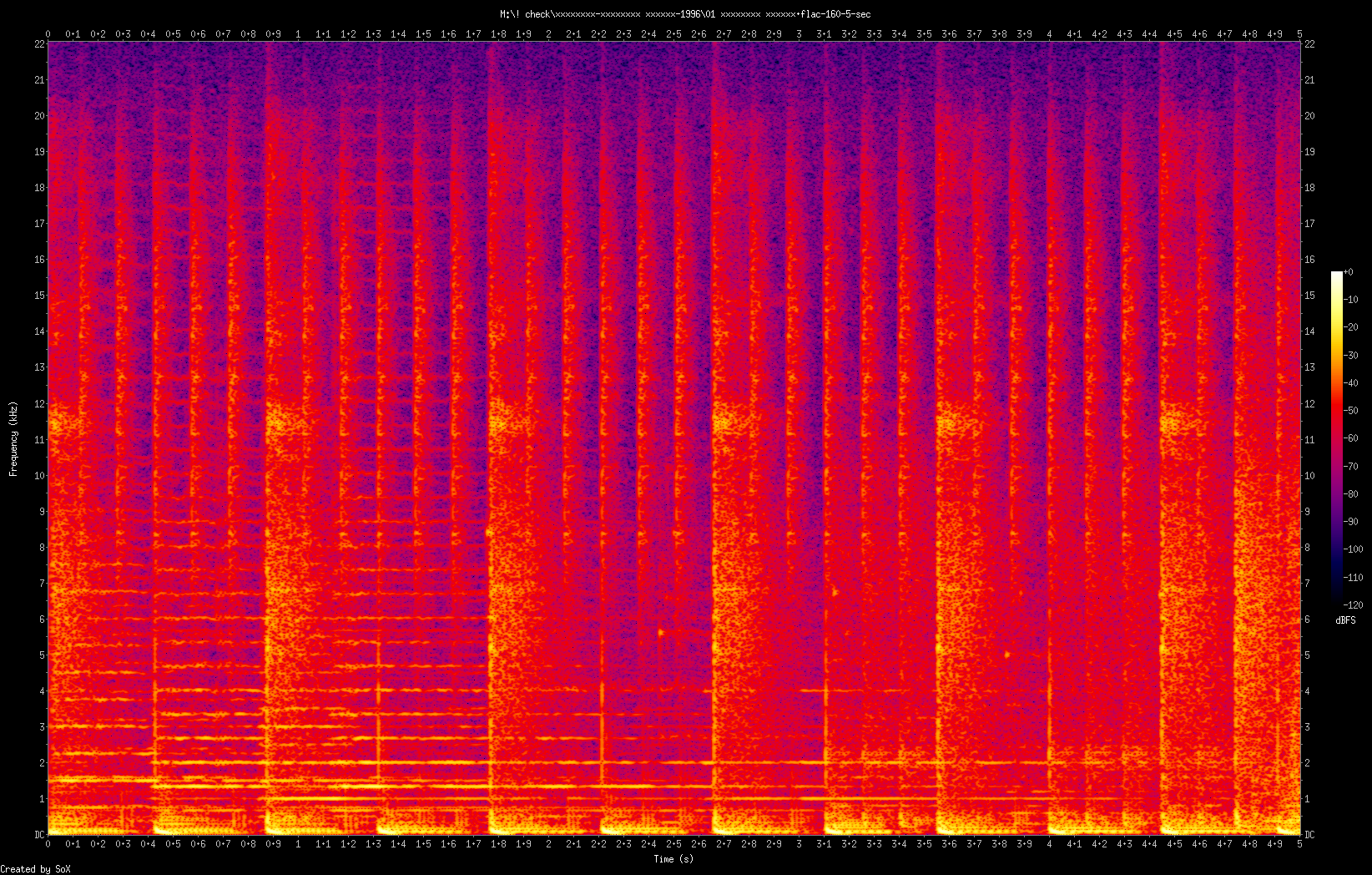Click the file path title above the spectrogram
Screen dimensions: 1372x875
[685, 14]
